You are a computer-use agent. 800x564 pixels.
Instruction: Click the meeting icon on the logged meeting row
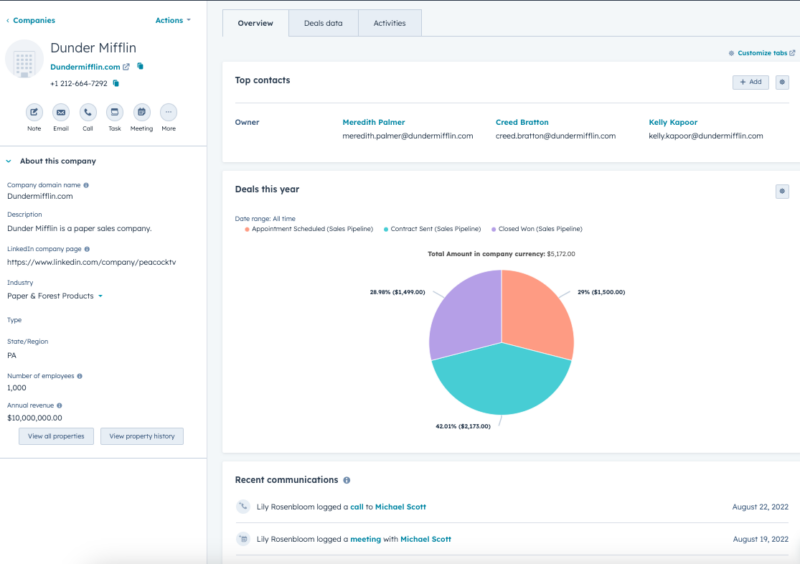coord(243,539)
